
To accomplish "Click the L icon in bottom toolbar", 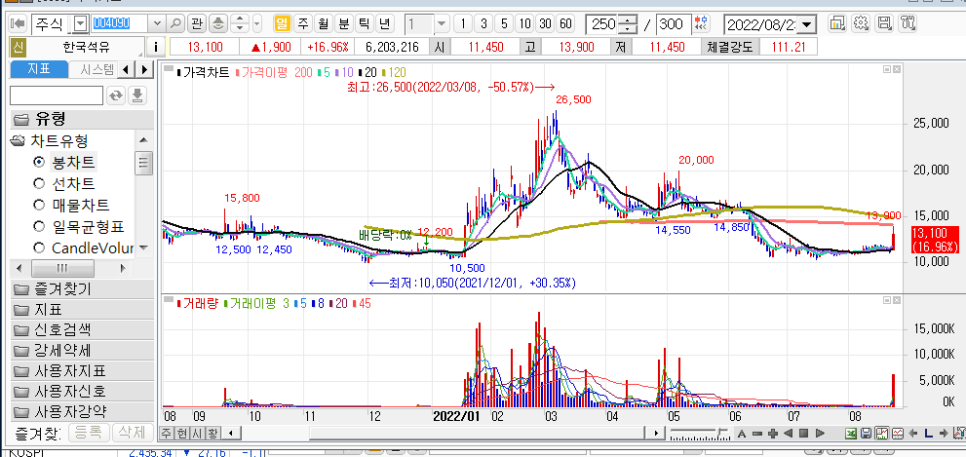I will (x=928, y=433).
